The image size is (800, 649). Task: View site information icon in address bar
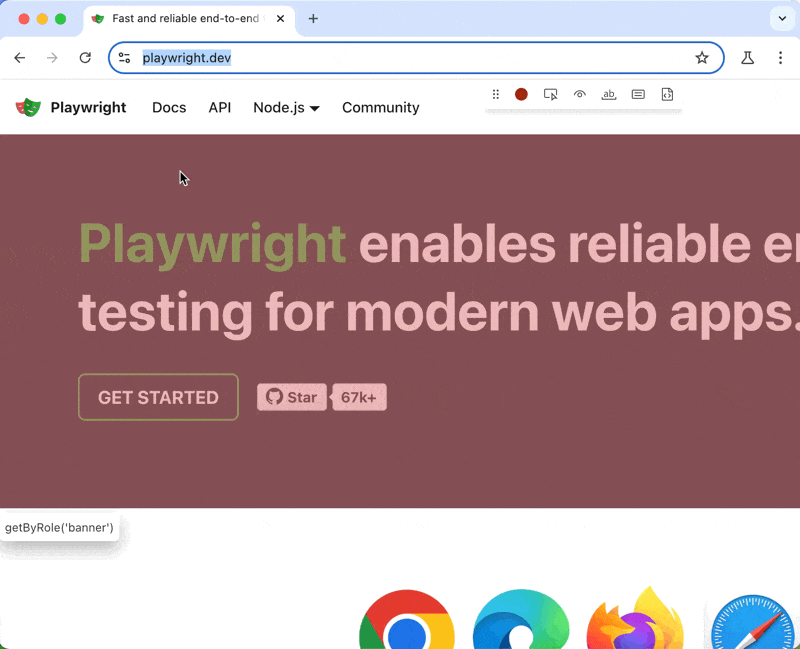[124, 58]
